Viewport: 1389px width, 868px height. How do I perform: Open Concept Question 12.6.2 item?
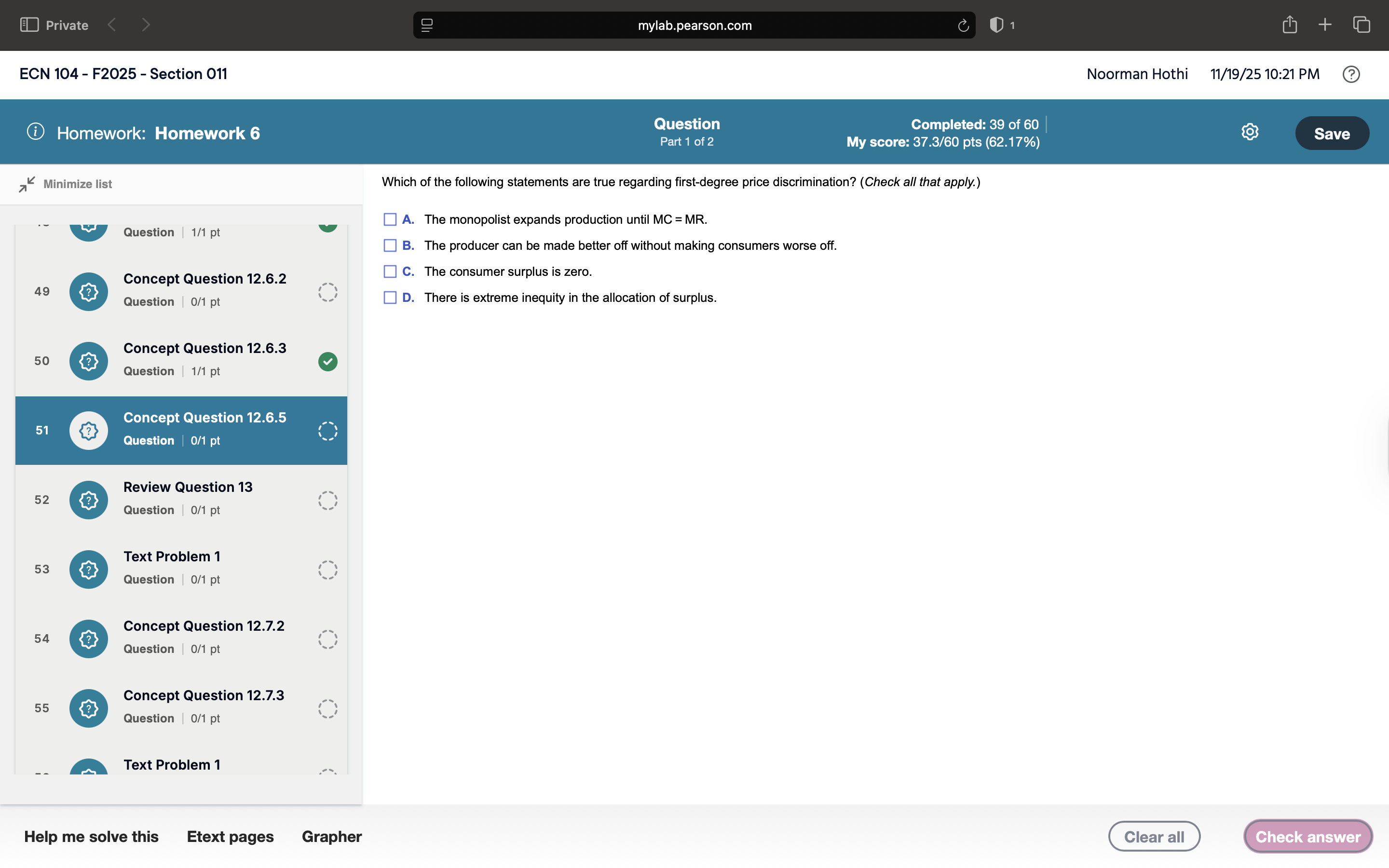pyautogui.click(x=204, y=290)
